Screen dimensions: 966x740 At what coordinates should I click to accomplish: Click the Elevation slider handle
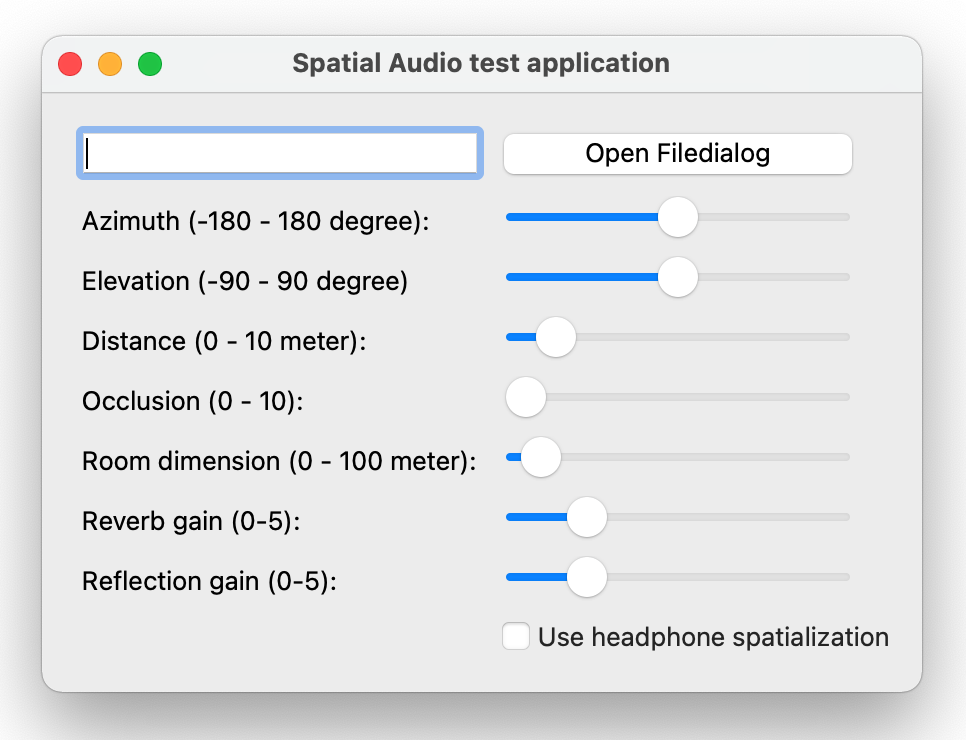[677, 277]
